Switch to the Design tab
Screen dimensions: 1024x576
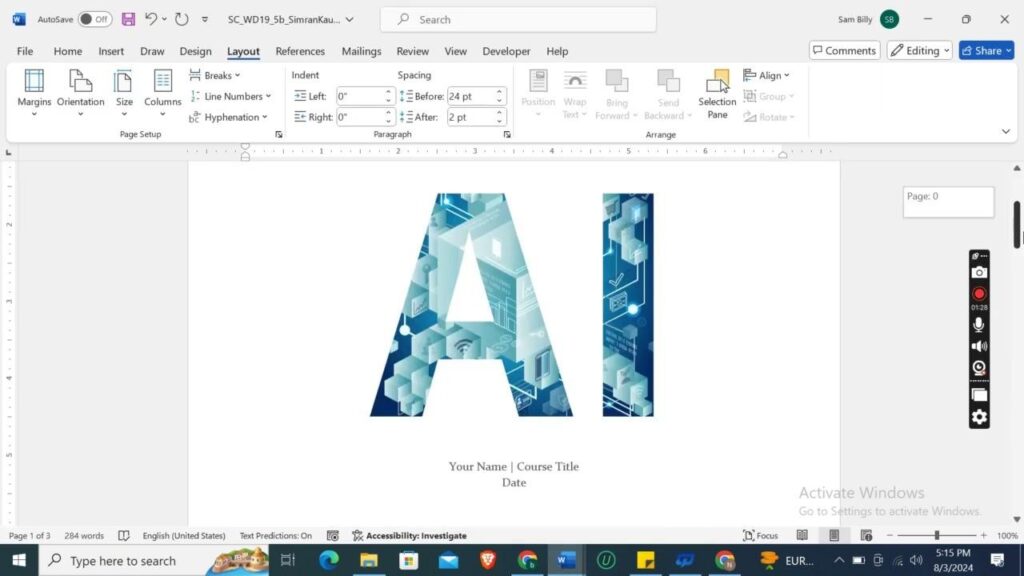point(195,51)
